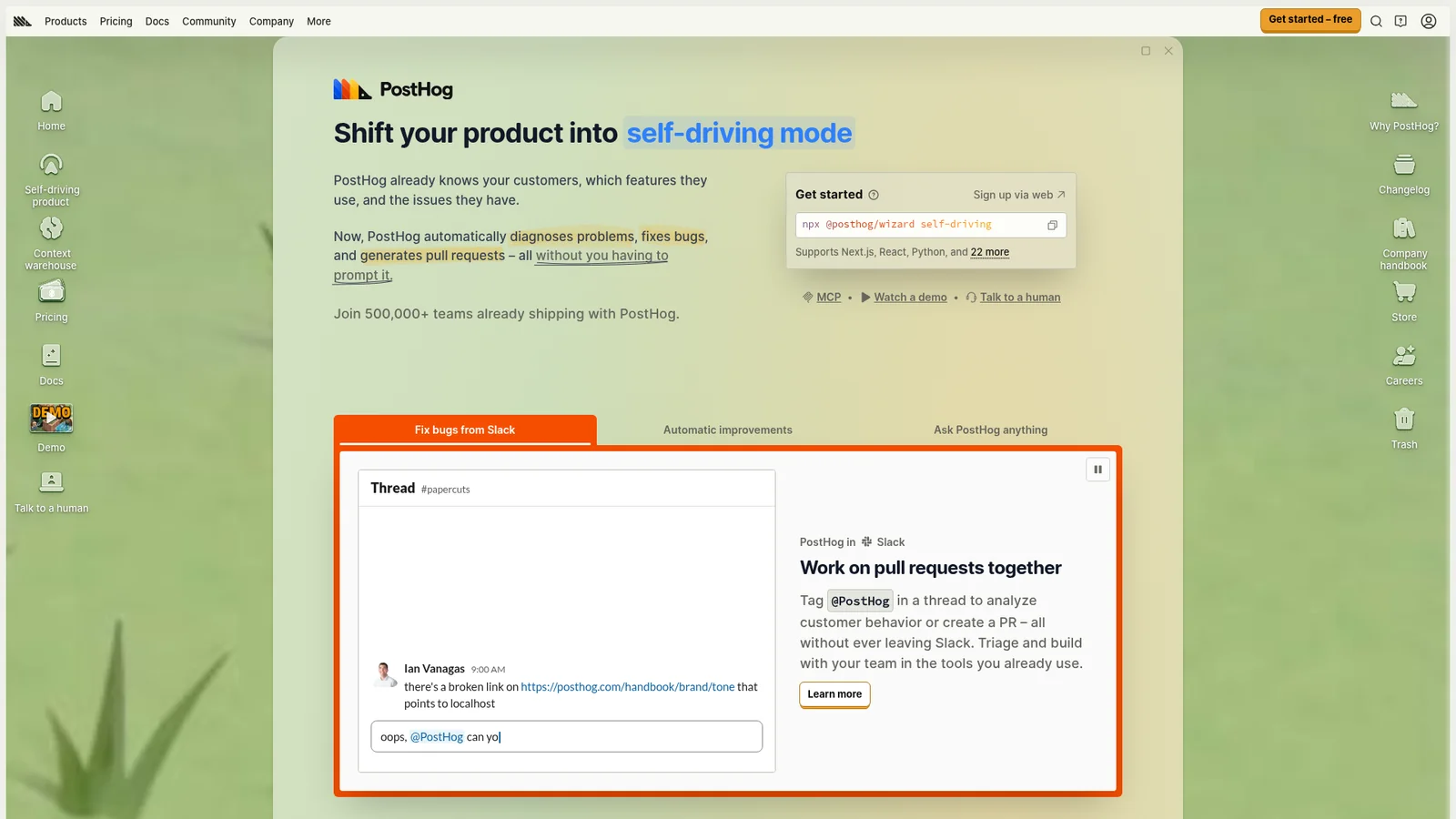
Task: Open the Context warehouse desktop icon
Action: point(51,243)
